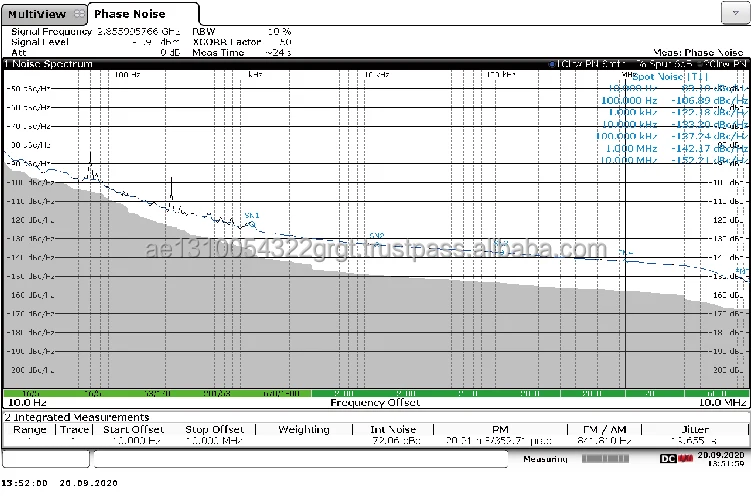Click the Int Noise column header
Viewport: 751px width, 499px height.
click(x=393, y=429)
